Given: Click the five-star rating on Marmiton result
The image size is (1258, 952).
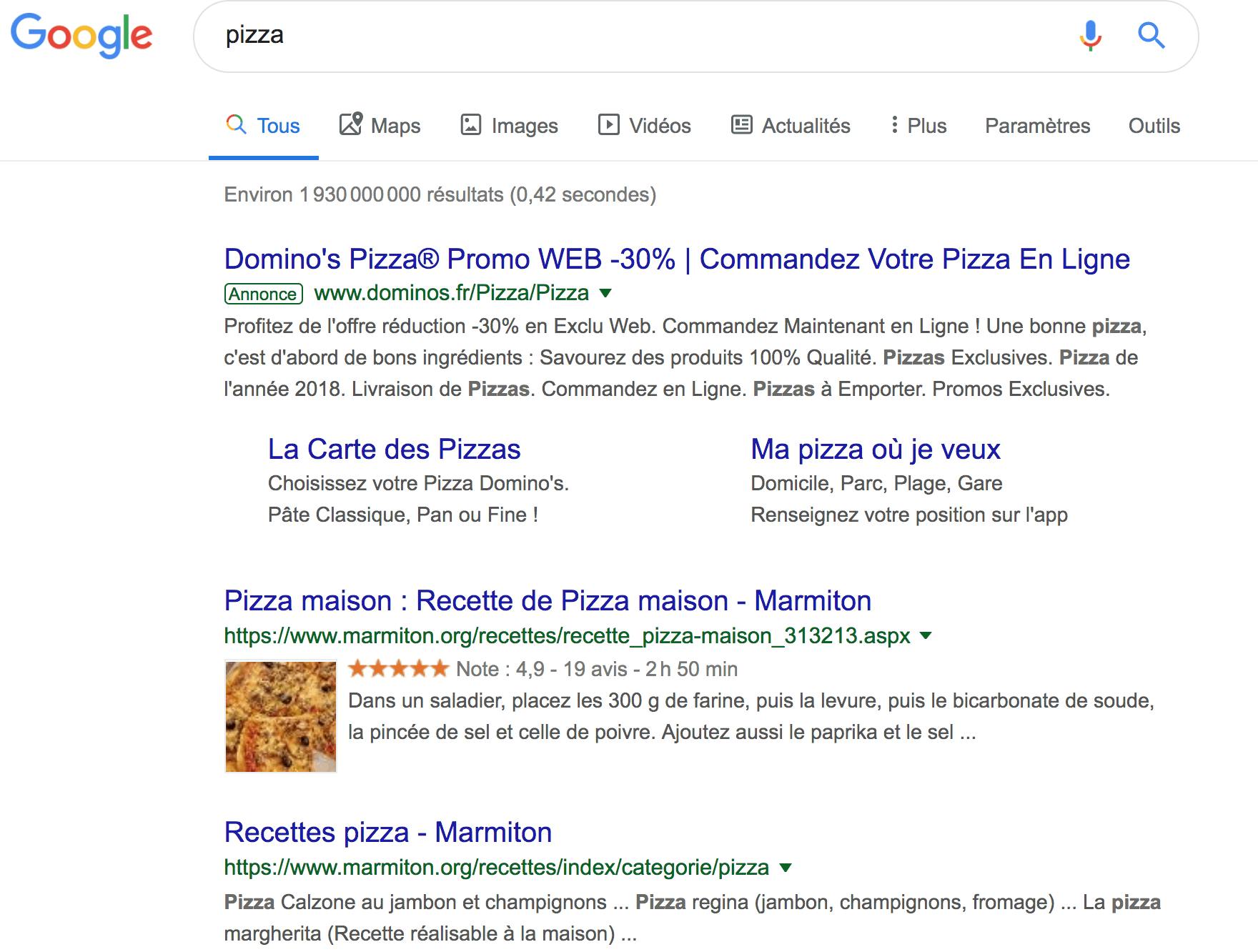Looking at the screenshot, I should tap(398, 669).
